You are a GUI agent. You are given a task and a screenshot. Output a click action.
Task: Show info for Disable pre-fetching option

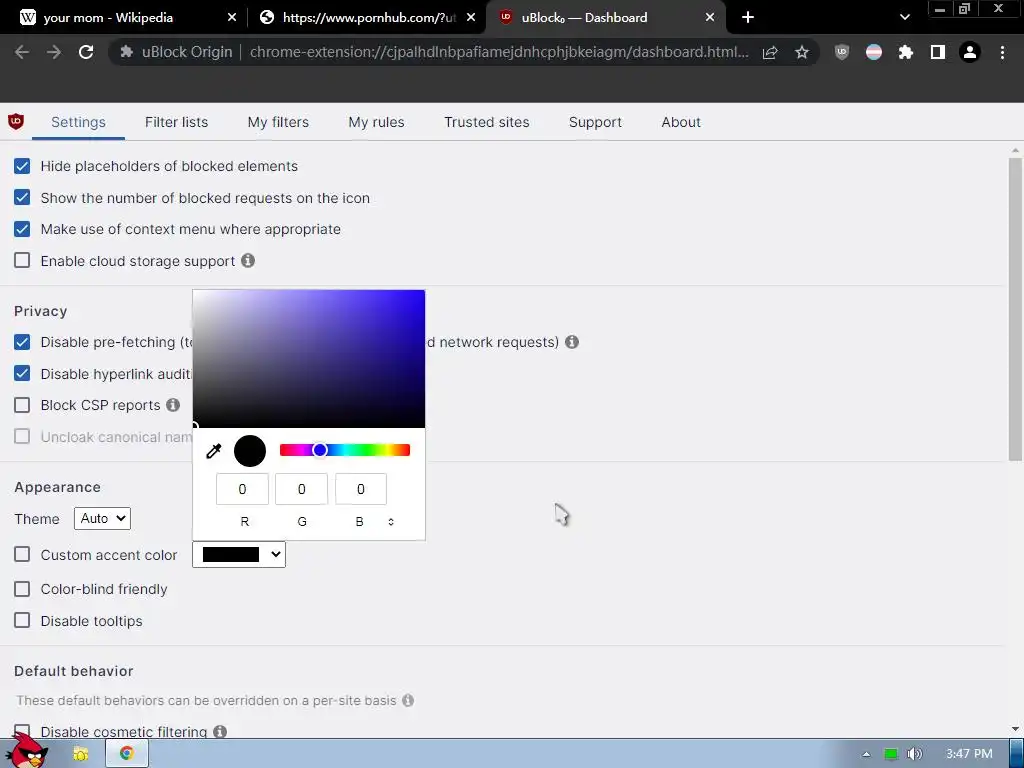(571, 342)
